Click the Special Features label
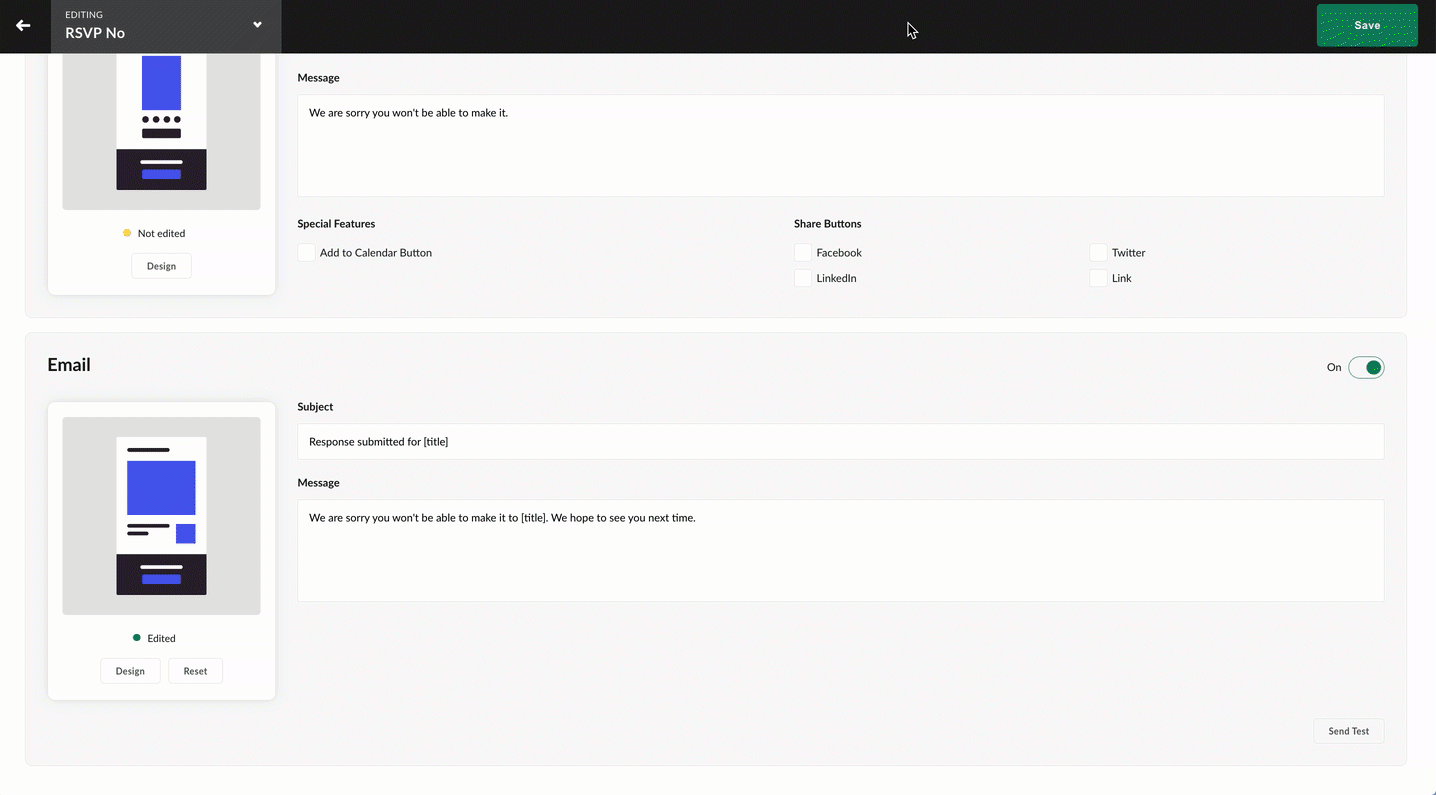The height and width of the screenshot is (795, 1436). pos(336,224)
